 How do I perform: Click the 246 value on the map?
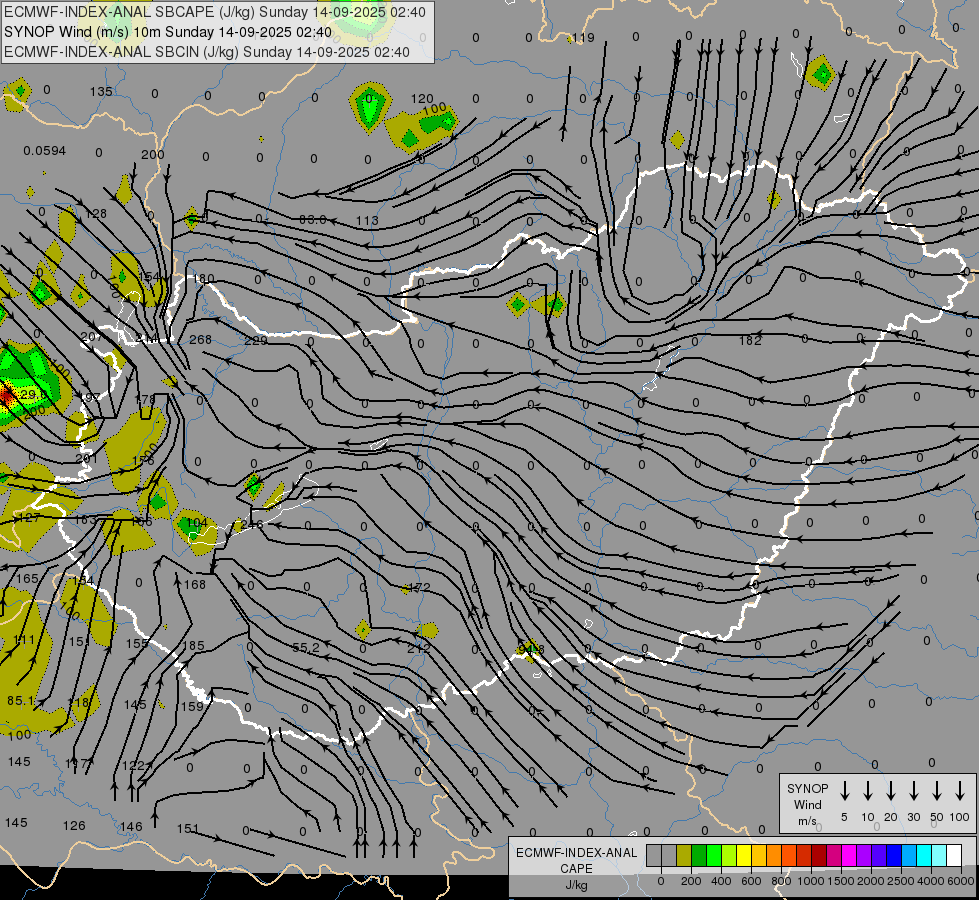tap(251, 523)
